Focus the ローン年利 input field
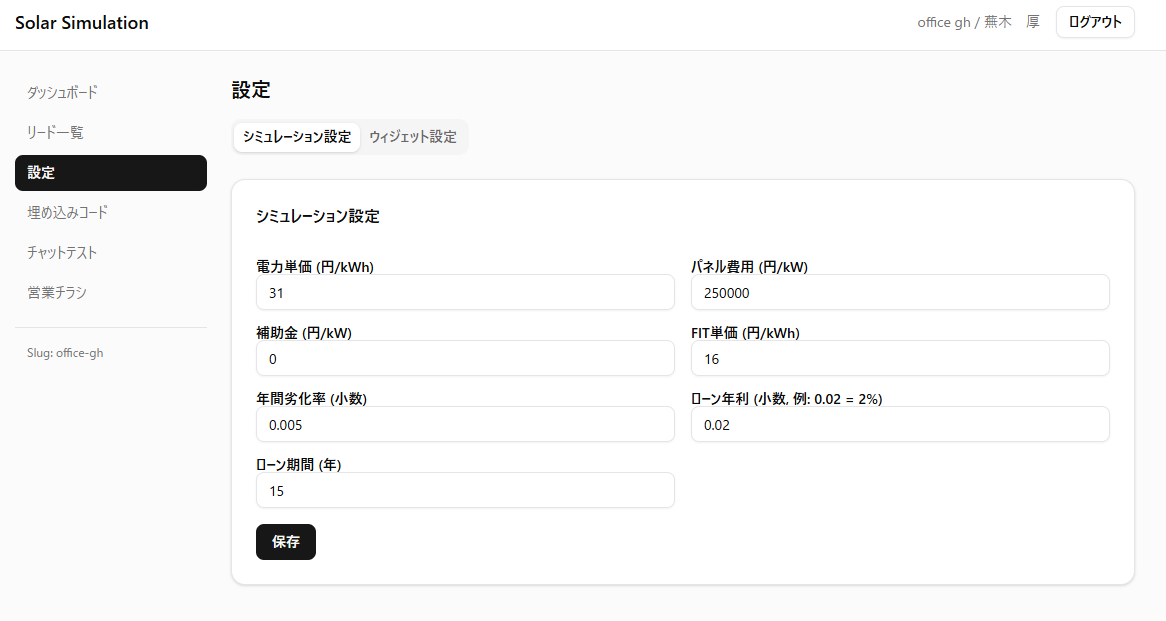Viewport: 1166px width, 621px height. [x=899, y=425]
